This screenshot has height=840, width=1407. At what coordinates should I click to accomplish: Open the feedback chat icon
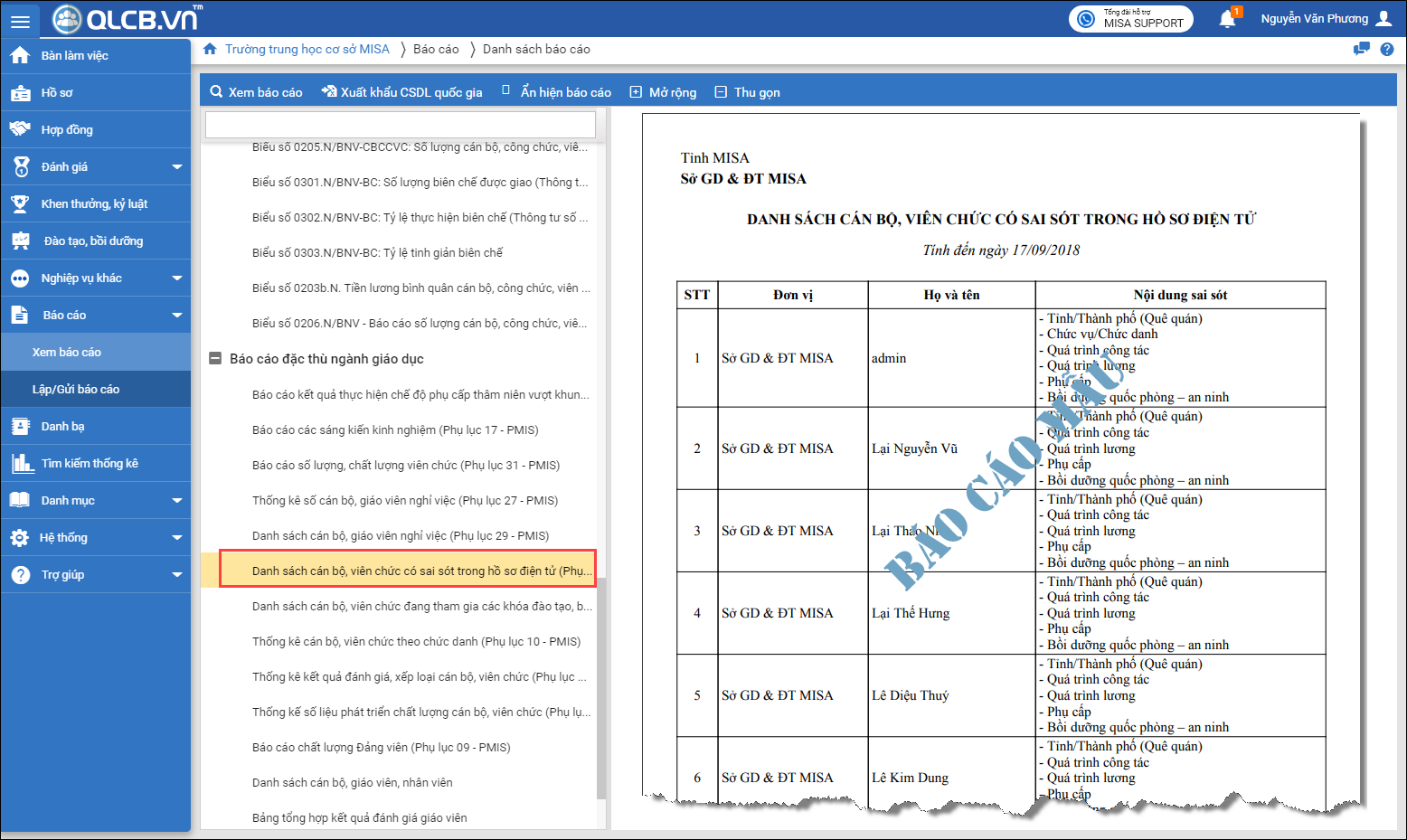coord(1361,49)
